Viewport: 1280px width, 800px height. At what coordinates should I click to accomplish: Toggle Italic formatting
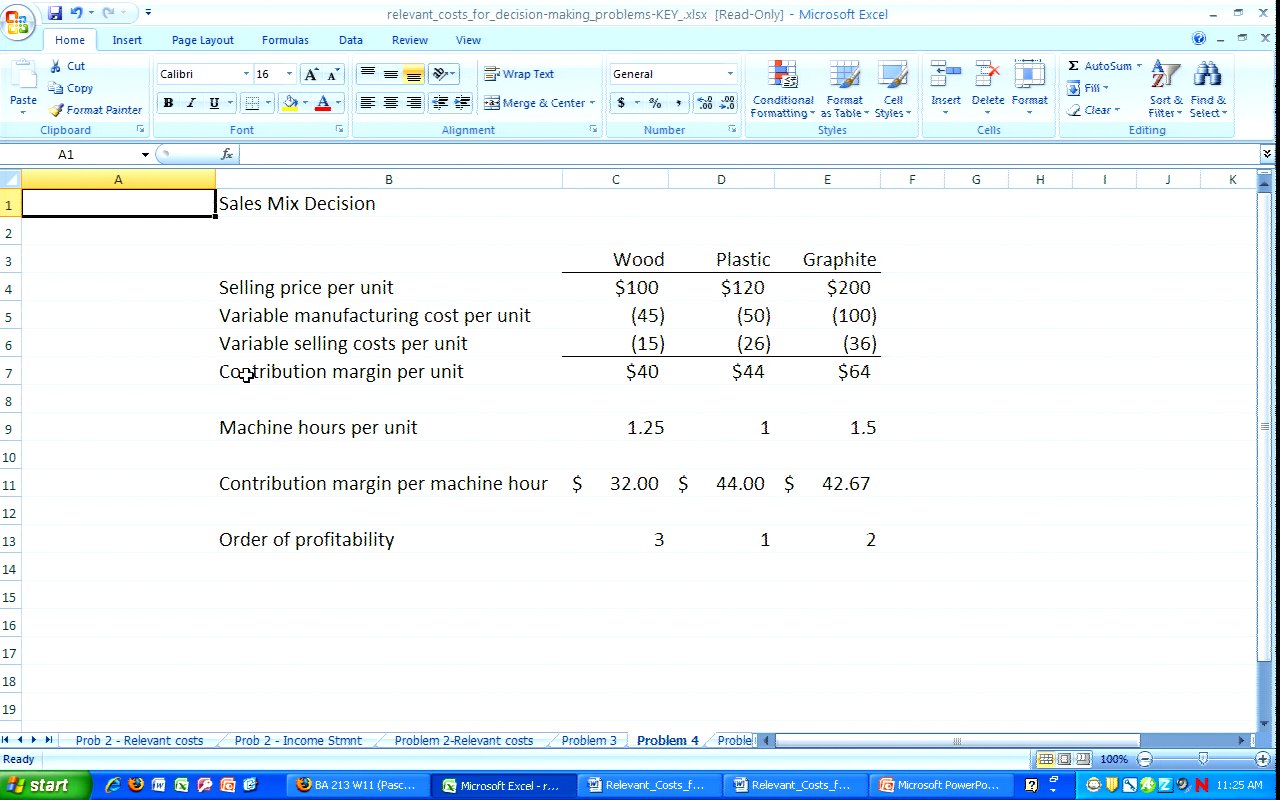tap(191, 103)
